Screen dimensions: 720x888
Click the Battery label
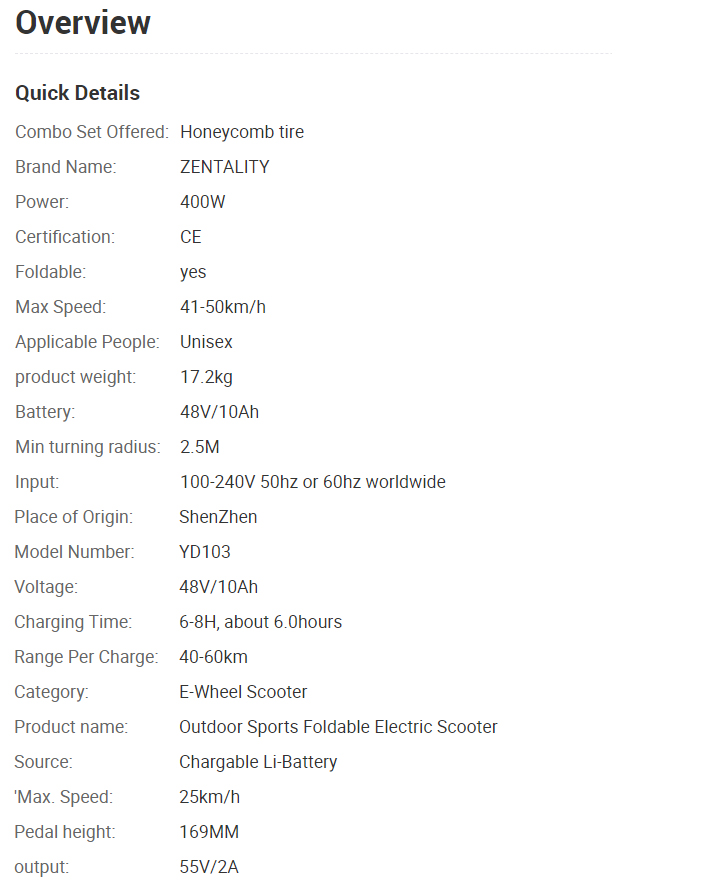(45, 412)
